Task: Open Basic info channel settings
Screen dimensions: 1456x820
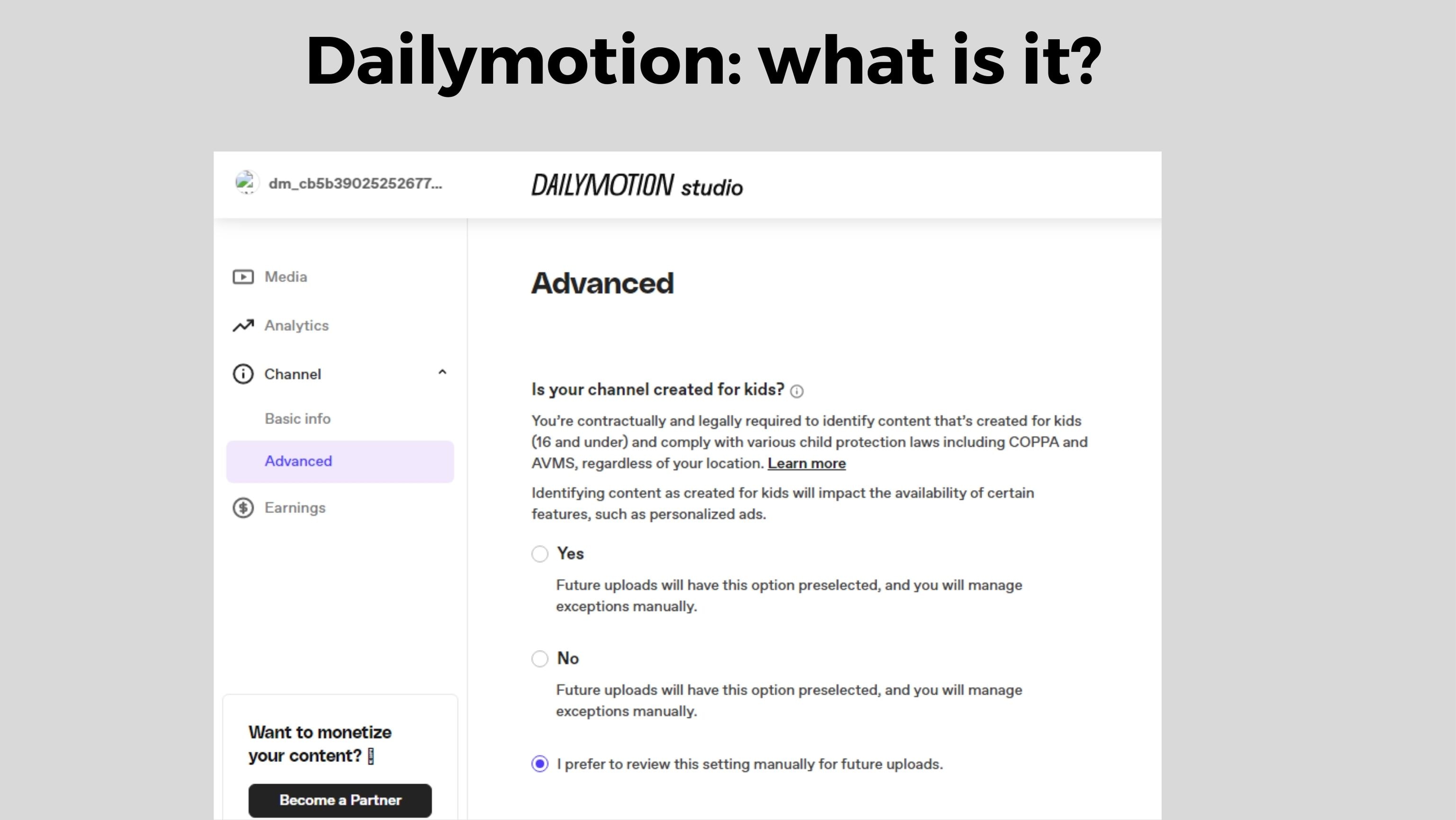Action: tap(297, 418)
